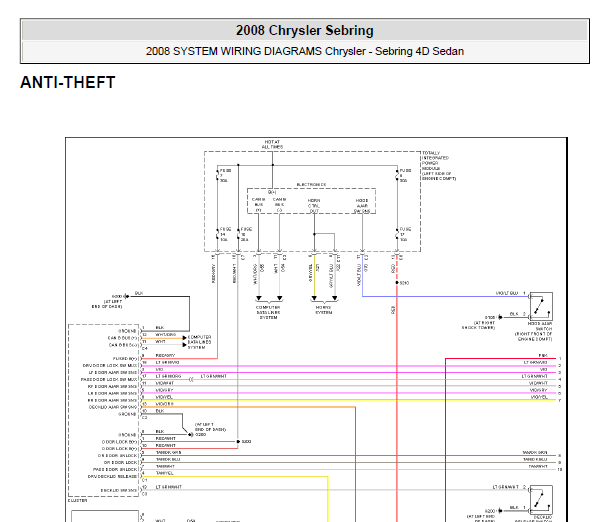
Task: Click the '(AT RIGHT SHOCK TOWER)' ground note
Action: click(478, 325)
